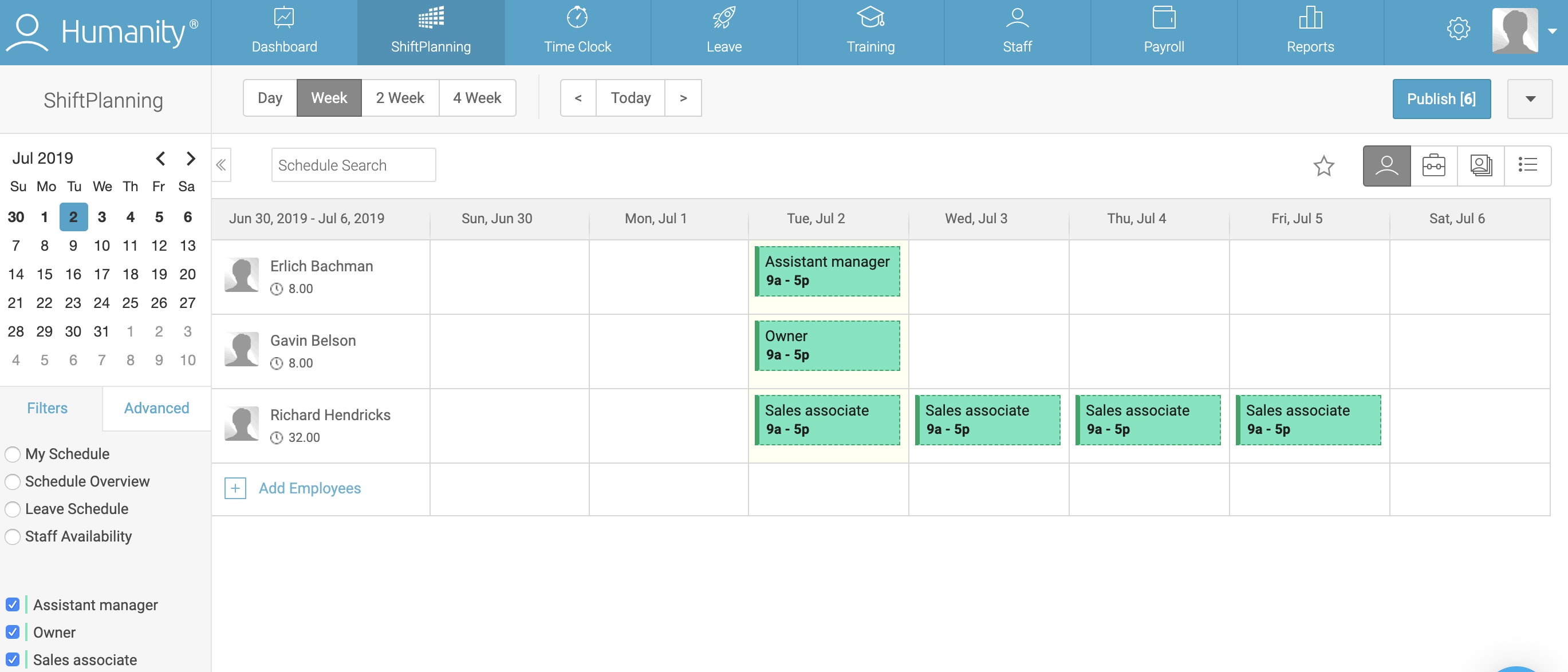Click the Publish [6] button
This screenshot has width=1568, height=672.
[x=1441, y=99]
